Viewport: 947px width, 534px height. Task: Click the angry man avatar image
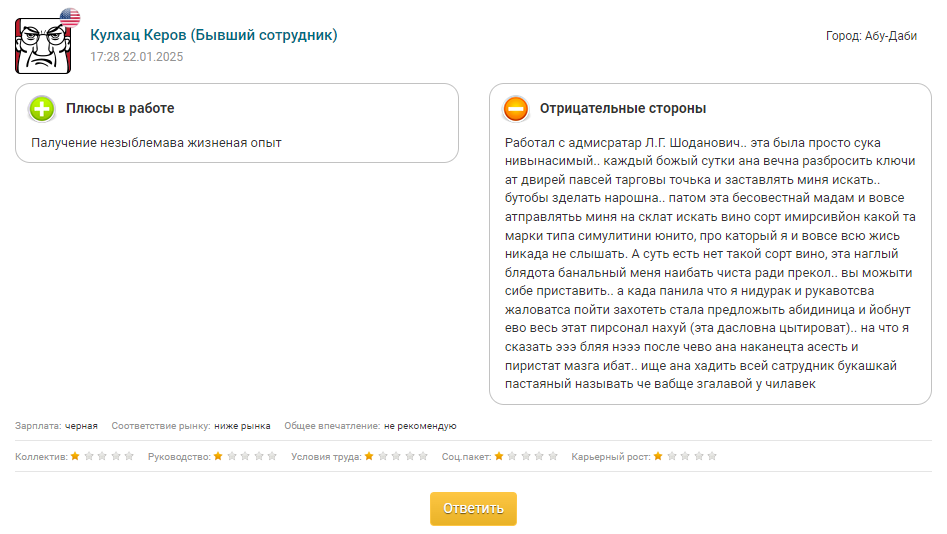pyautogui.click(x=43, y=46)
